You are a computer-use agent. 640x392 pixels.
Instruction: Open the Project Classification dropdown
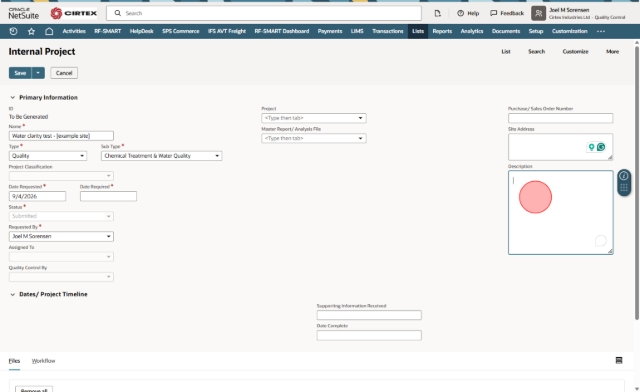tap(61, 176)
